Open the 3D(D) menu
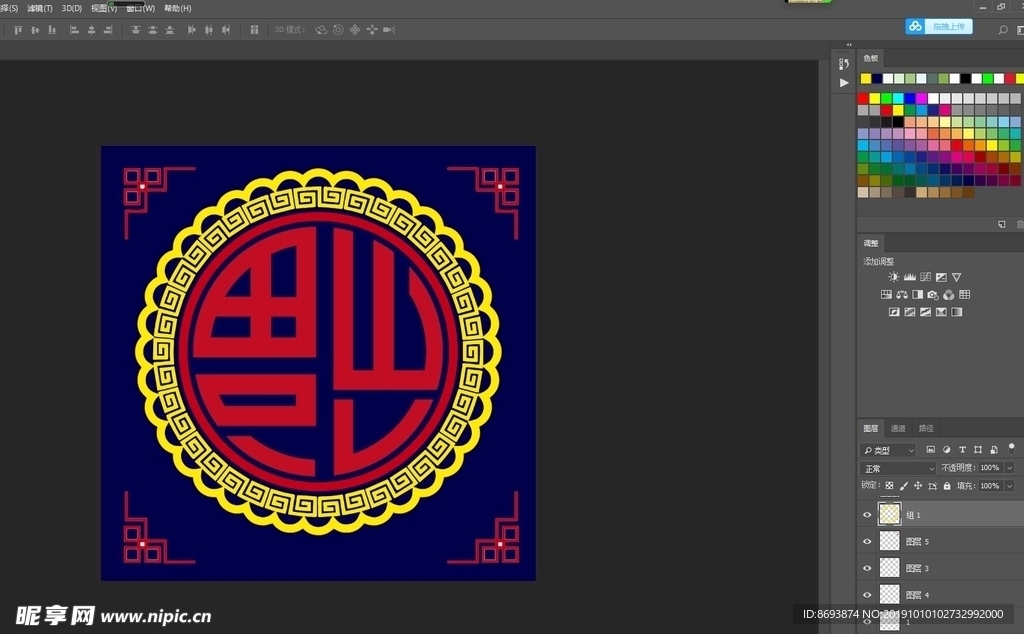 click(x=72, y=8)
